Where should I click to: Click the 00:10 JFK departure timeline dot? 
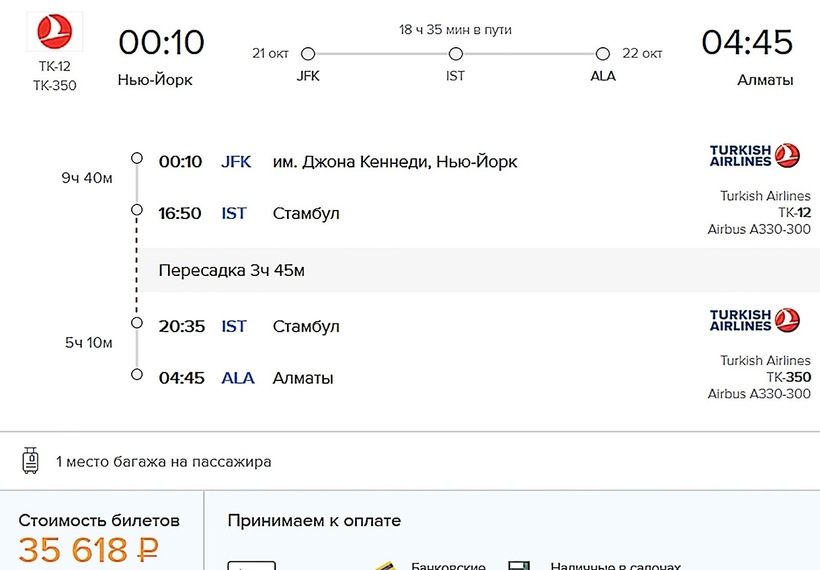point(137,159)
